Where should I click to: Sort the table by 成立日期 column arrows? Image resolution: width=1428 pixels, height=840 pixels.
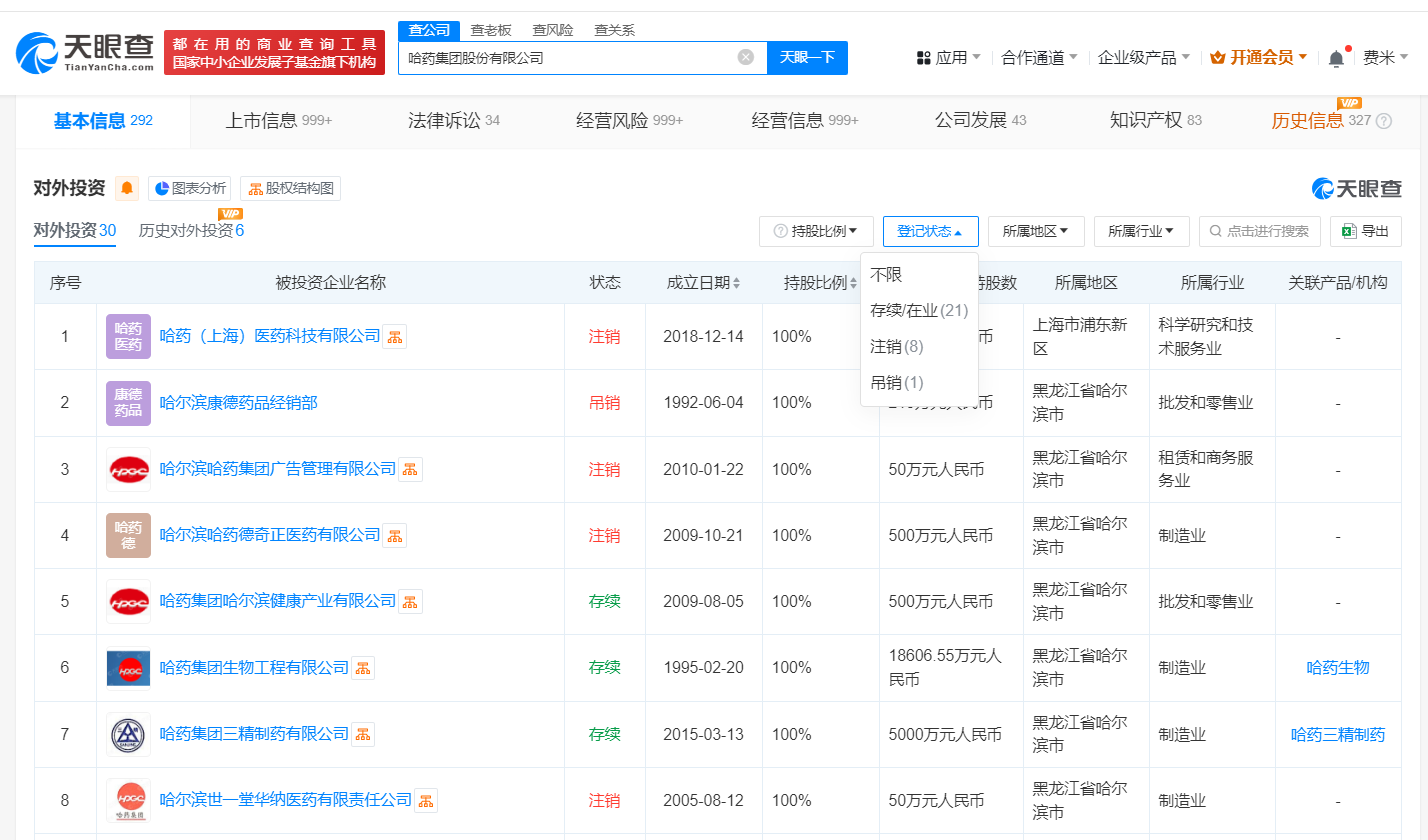[737, 283]
